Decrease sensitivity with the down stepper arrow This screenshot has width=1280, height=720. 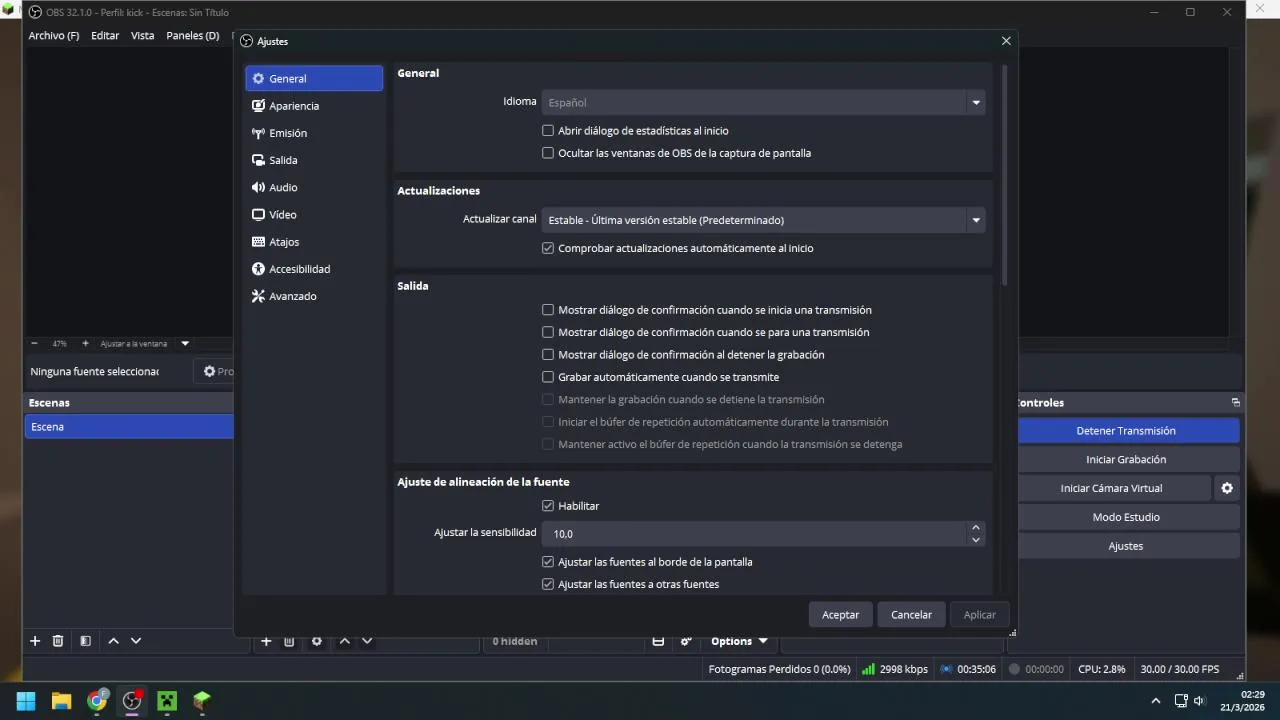(x=976, y=540)
